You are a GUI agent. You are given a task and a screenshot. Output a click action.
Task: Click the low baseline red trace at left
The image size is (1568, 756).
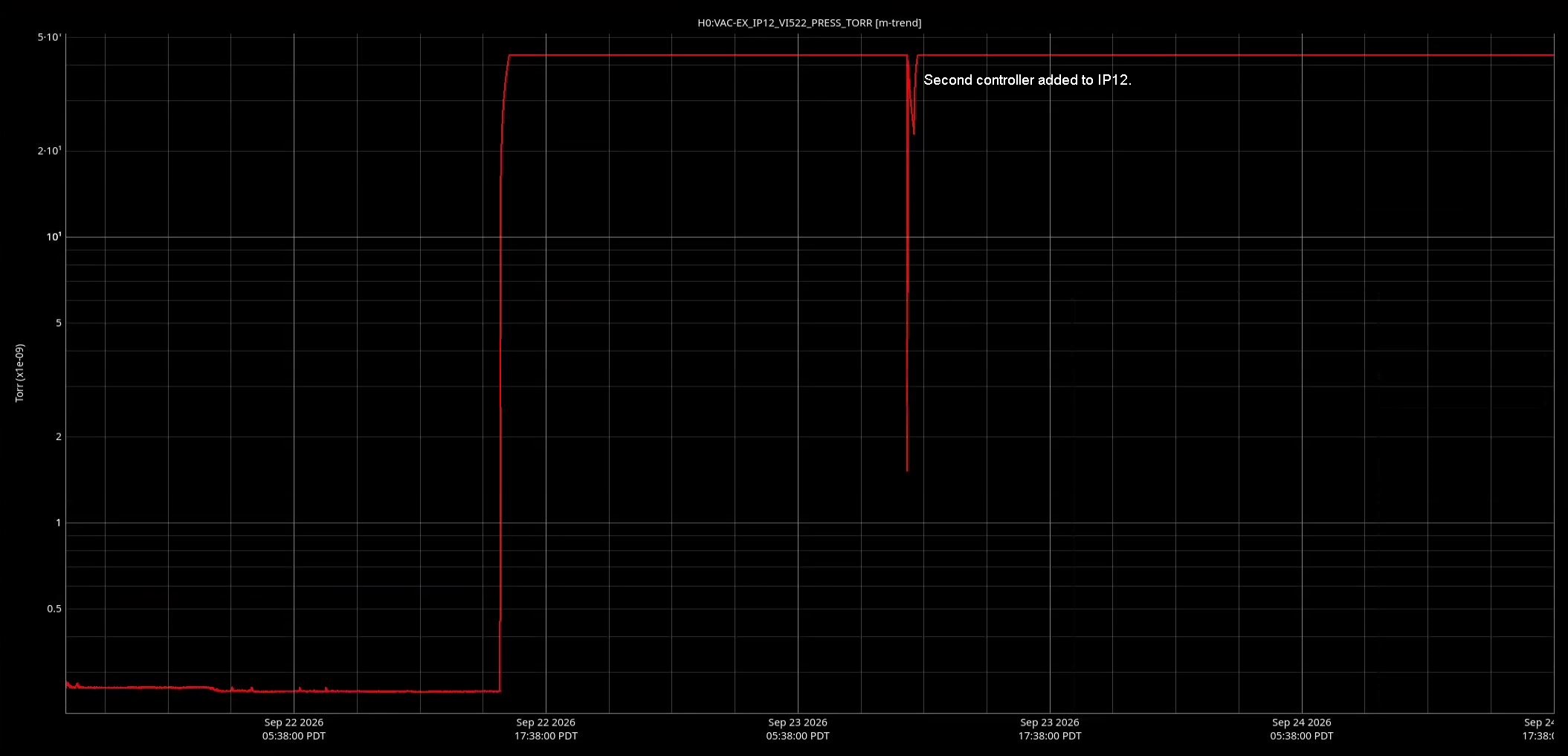coord(283,690)
